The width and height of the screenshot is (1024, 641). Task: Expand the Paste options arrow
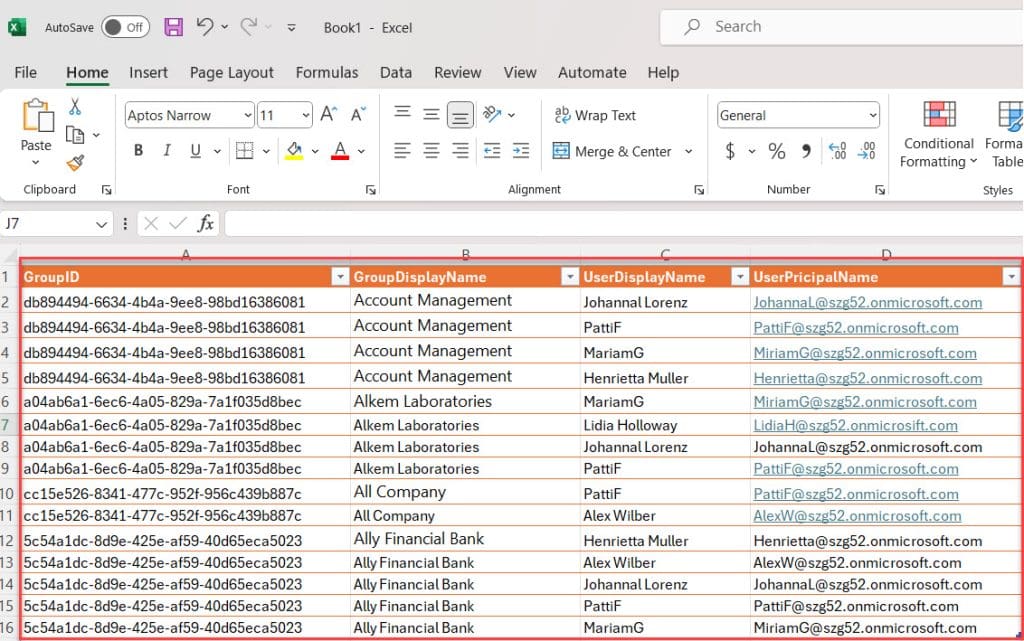tap(36, 162)
